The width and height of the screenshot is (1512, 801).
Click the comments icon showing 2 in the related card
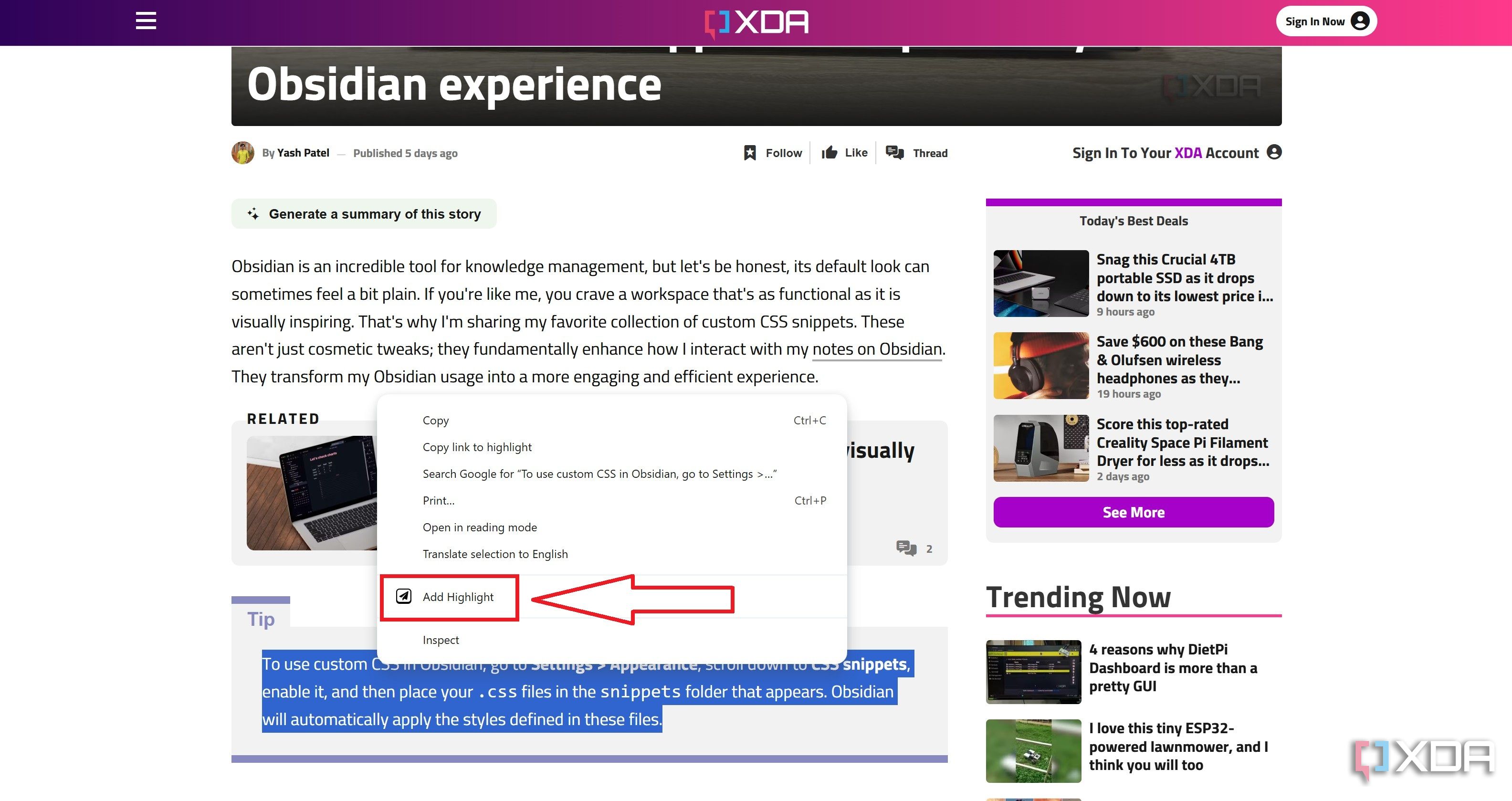[x=906, y=548]
